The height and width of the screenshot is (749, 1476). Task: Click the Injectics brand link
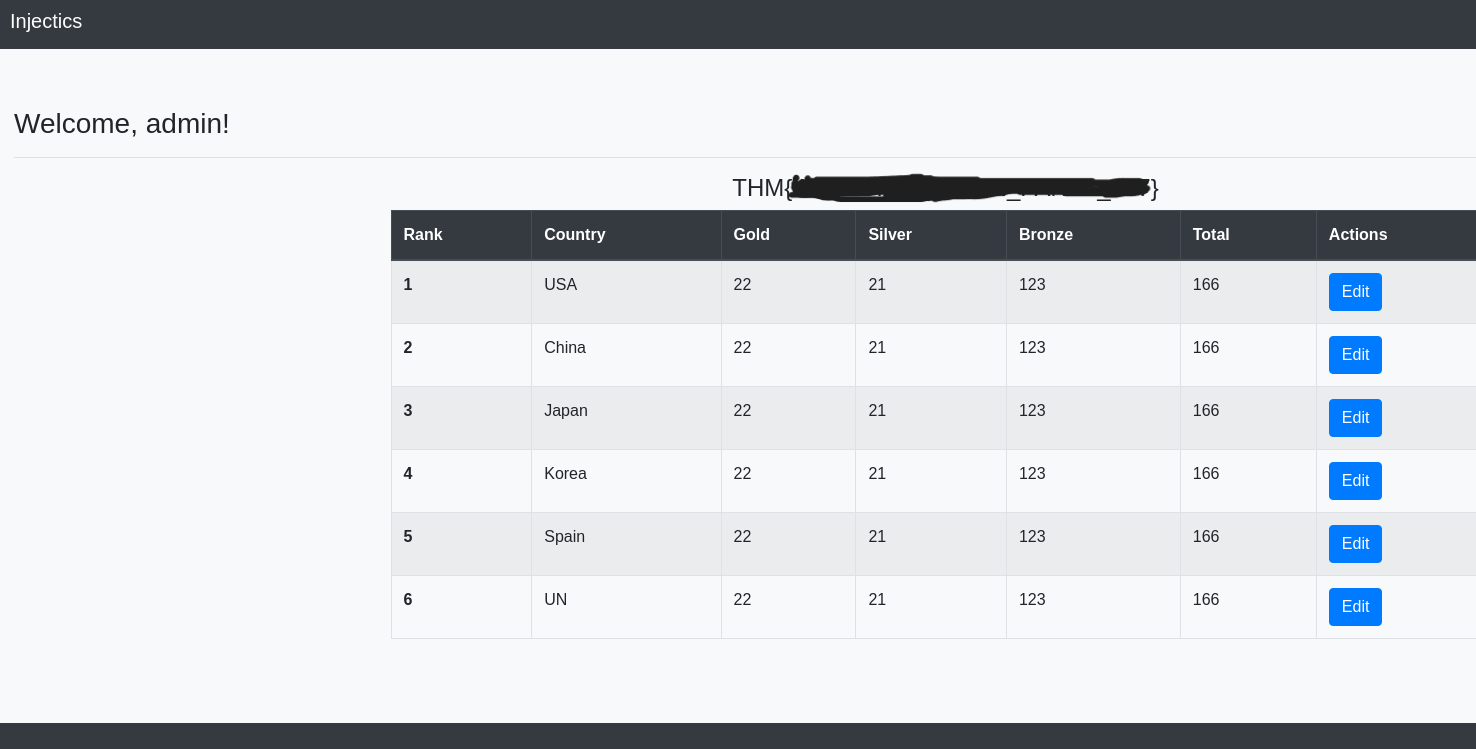coord(46,21)
